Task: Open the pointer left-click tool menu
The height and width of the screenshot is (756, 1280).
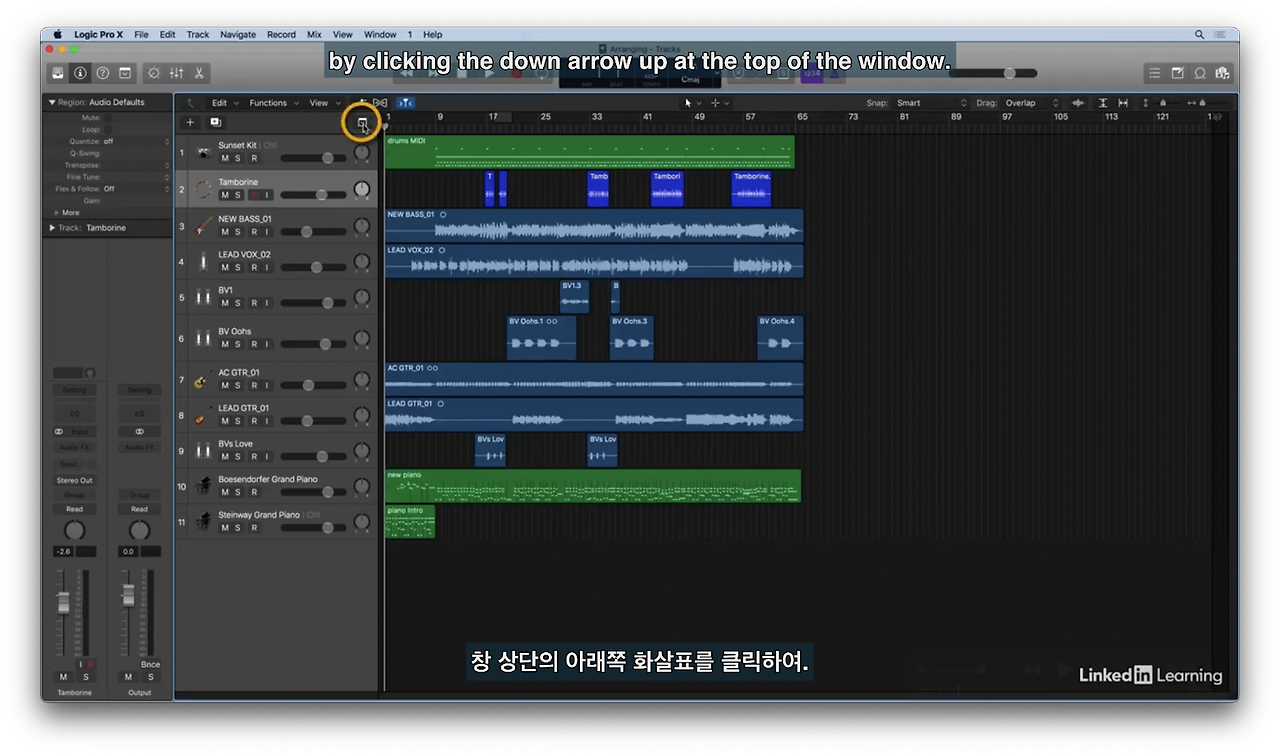Action: [x=693, y=103]
